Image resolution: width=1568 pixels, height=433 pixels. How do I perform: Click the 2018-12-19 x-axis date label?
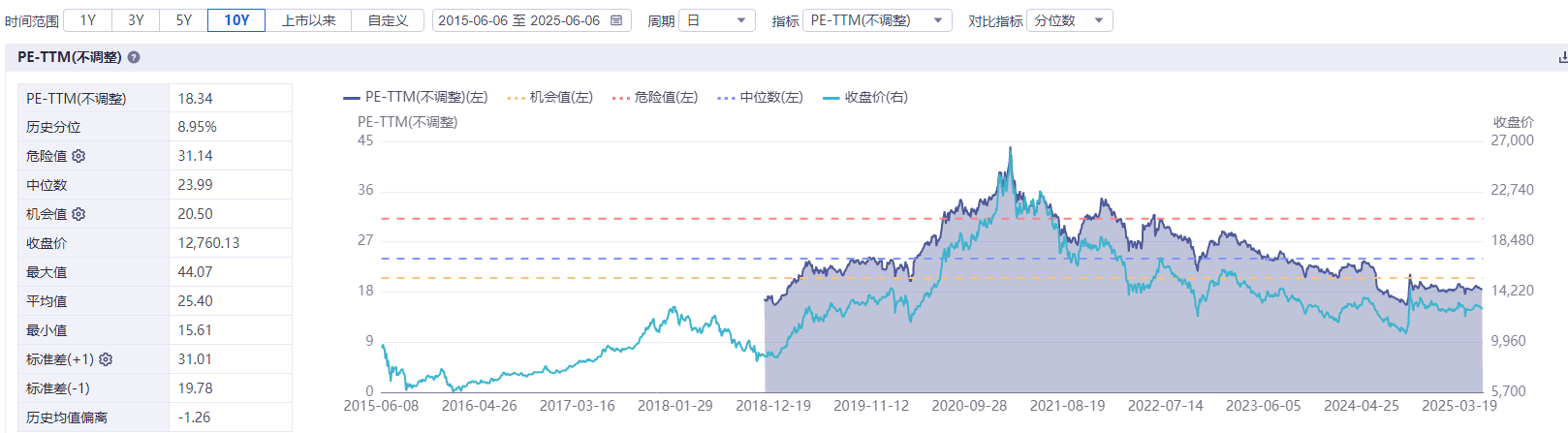point(773,406)
